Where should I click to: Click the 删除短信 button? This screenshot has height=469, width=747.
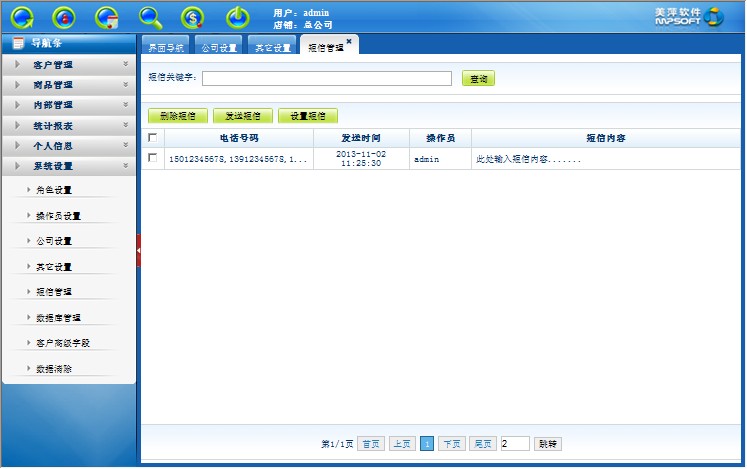coord(177,116)
